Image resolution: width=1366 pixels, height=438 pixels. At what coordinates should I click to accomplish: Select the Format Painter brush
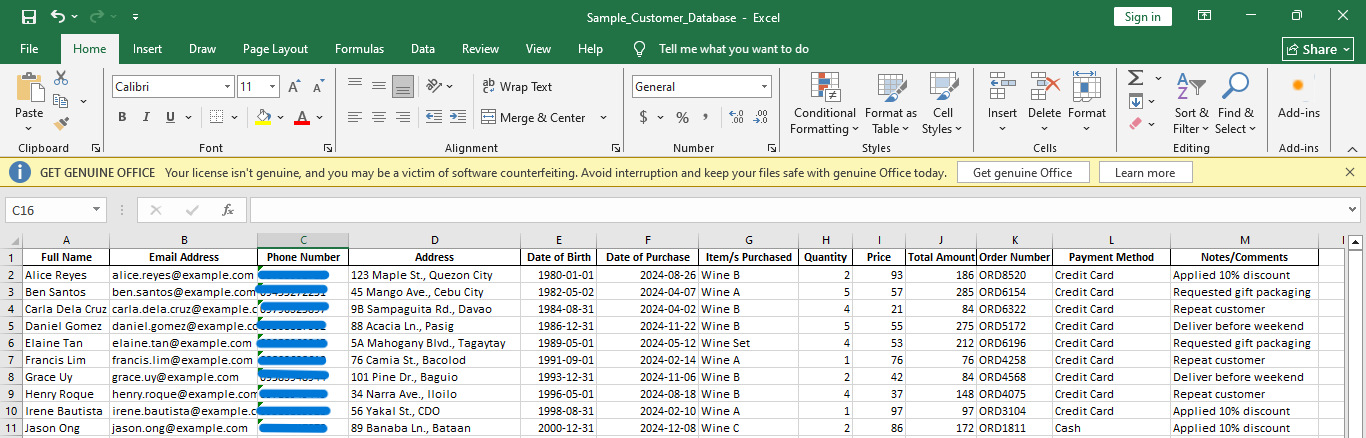(x=61, y=124)
